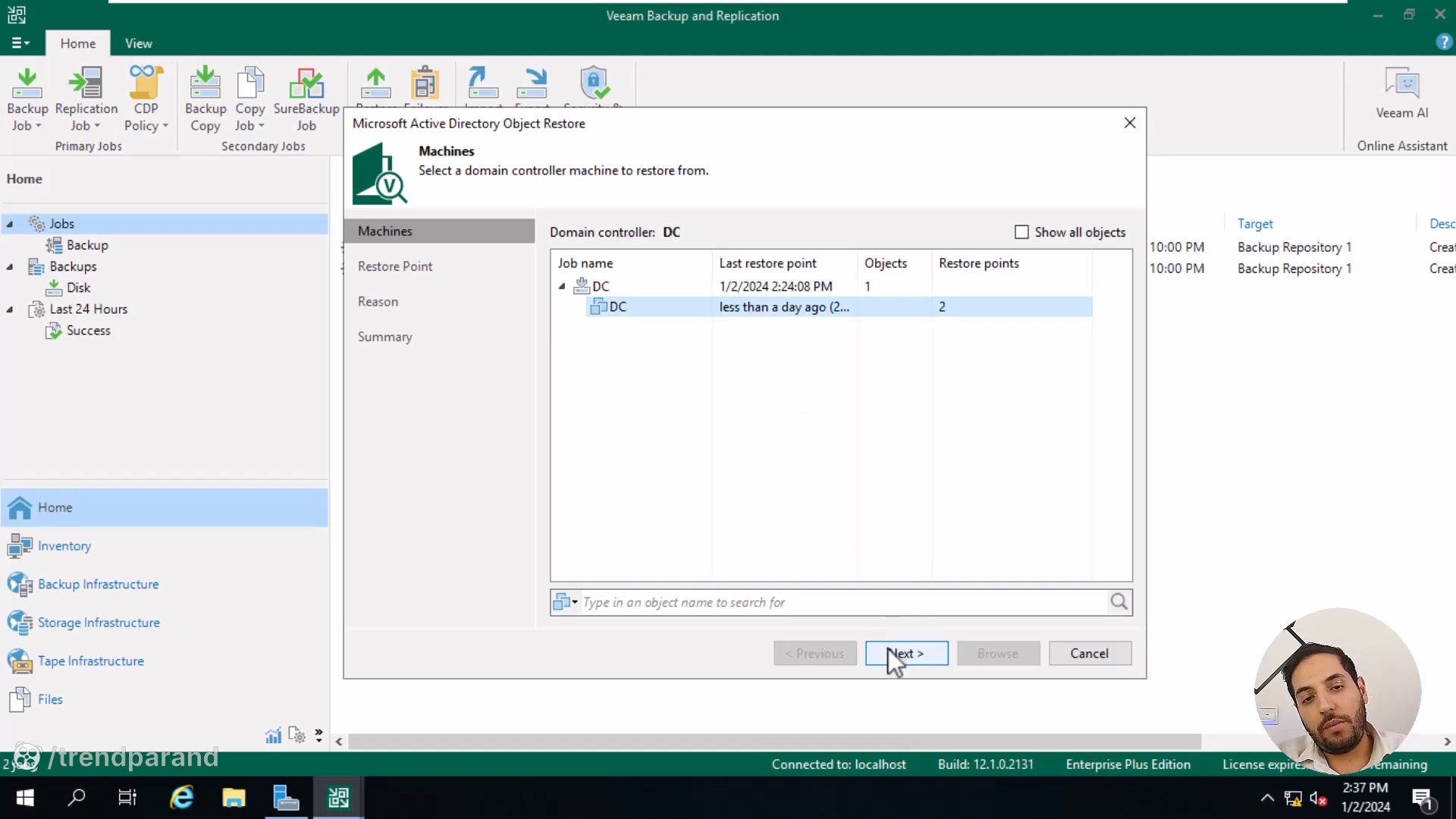Enable the Show all objects checkbox
Screen dimensions: 1456x819
pyautogui.click(x=1021, y=232)
